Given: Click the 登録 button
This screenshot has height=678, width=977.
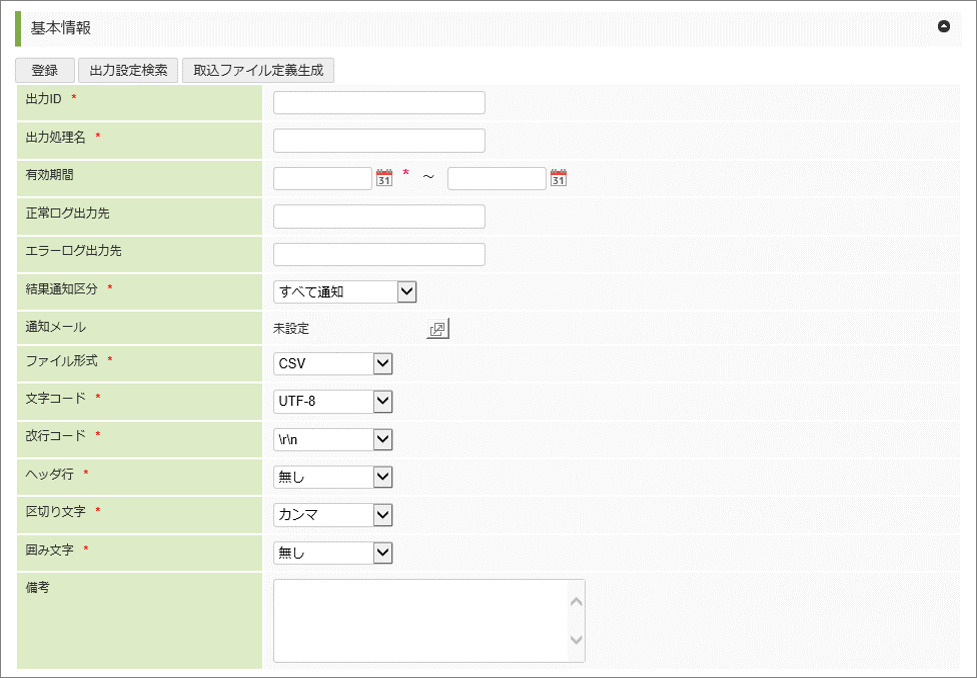Looking at the screenshot, I should [x=45, y=70].
